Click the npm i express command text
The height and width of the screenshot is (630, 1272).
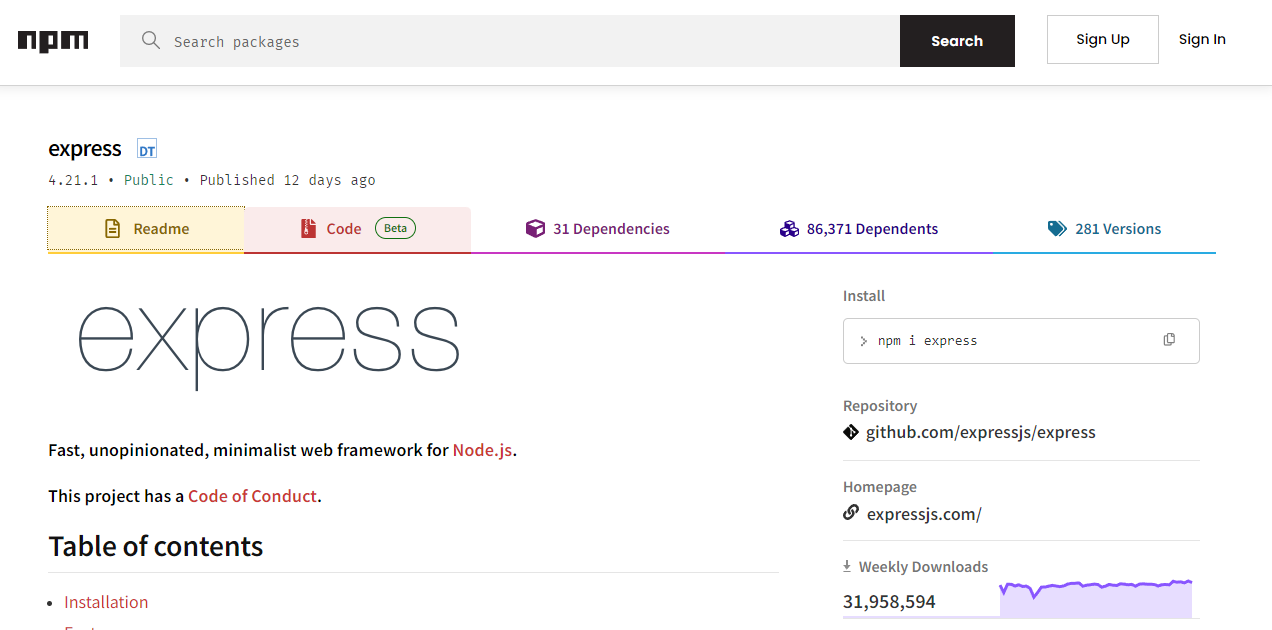(927, 341)
